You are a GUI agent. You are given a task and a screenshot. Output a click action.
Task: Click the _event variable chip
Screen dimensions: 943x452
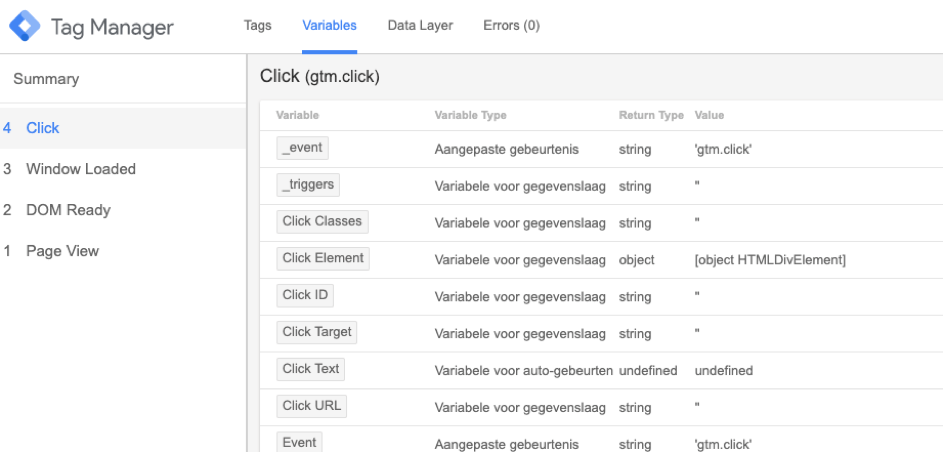(302, 148)
